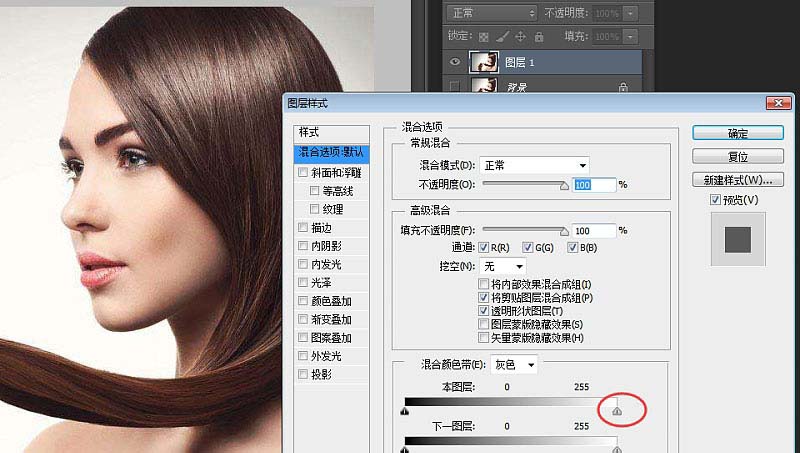Toggle 将剪贴图层混合成组(P) checkbox
This screenshot has width=800, height=453.
[x=484, y=297]
